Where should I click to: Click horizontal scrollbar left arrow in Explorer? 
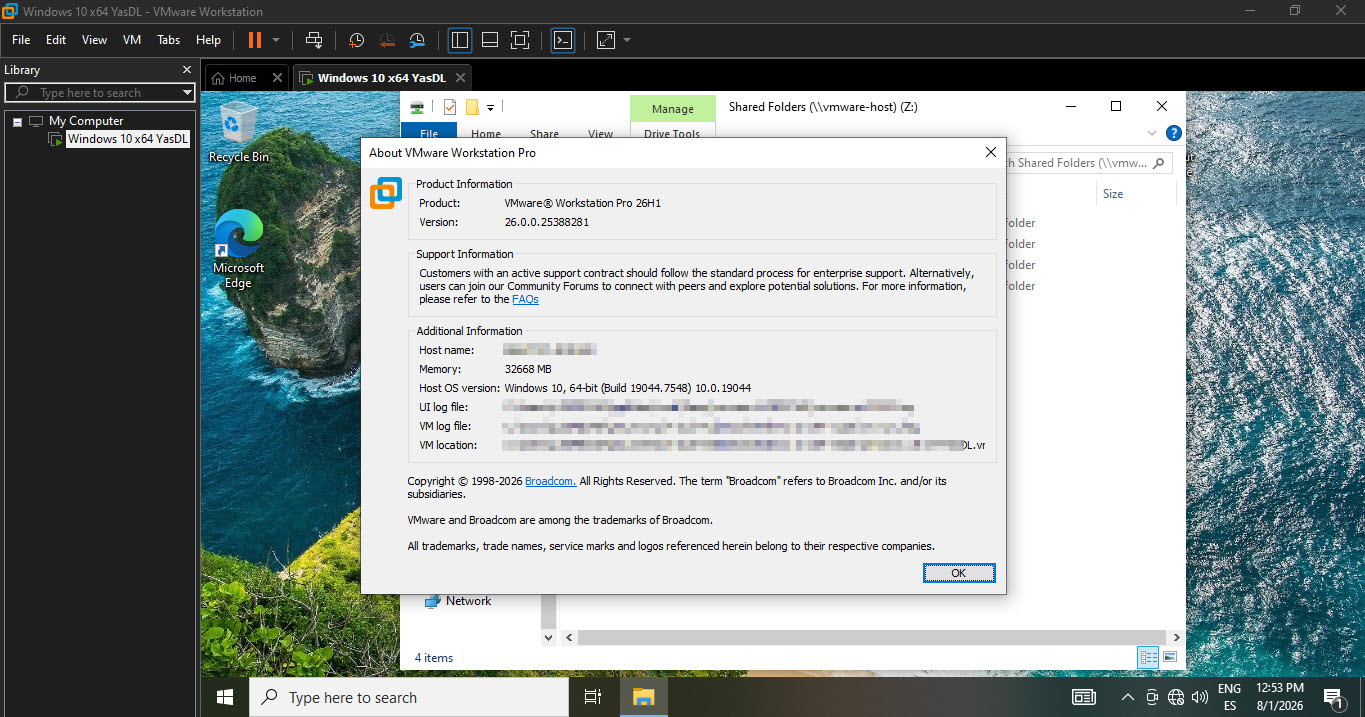(570, 637)
